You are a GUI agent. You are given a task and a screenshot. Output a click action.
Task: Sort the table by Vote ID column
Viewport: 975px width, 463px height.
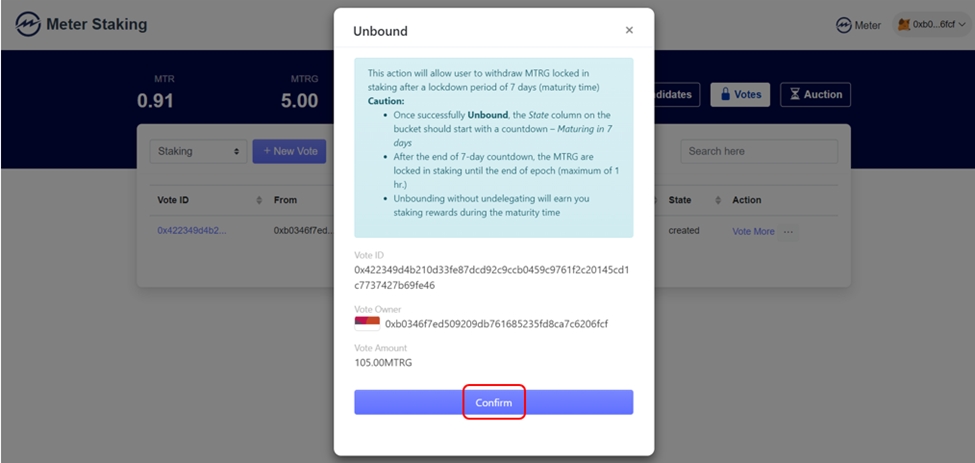[x=259, y=201]
